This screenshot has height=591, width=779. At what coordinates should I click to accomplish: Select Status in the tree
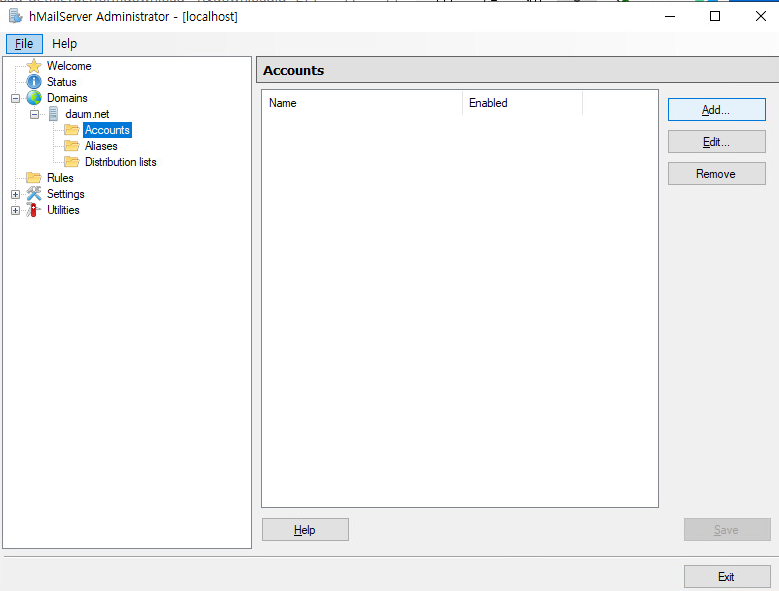click(x=62, y=82)
